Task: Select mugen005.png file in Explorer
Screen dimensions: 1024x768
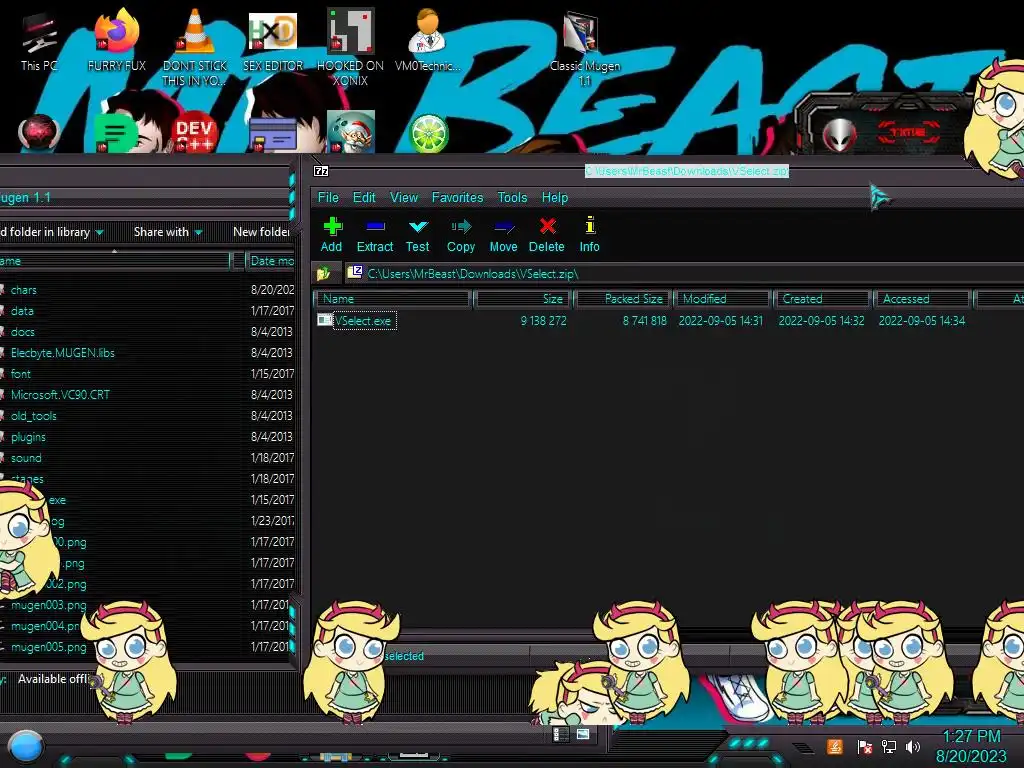Action: tap(48, 647)
